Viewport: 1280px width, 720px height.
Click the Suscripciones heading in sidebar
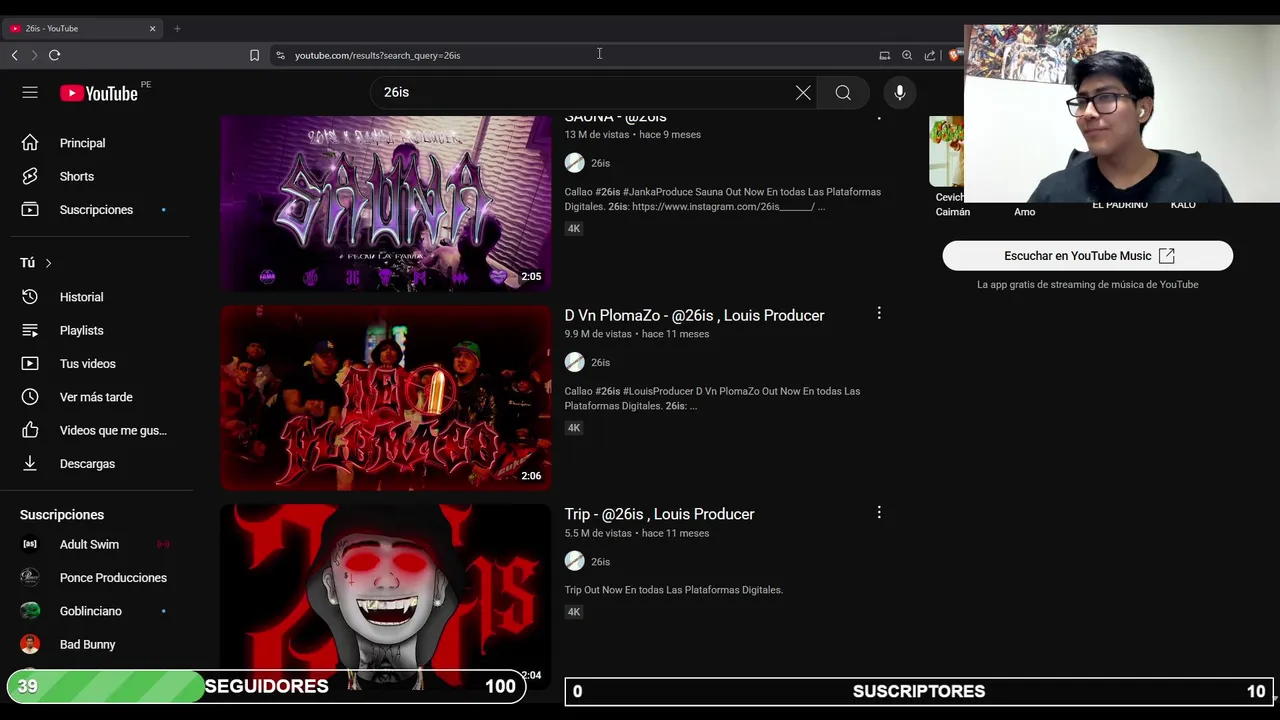62,514
